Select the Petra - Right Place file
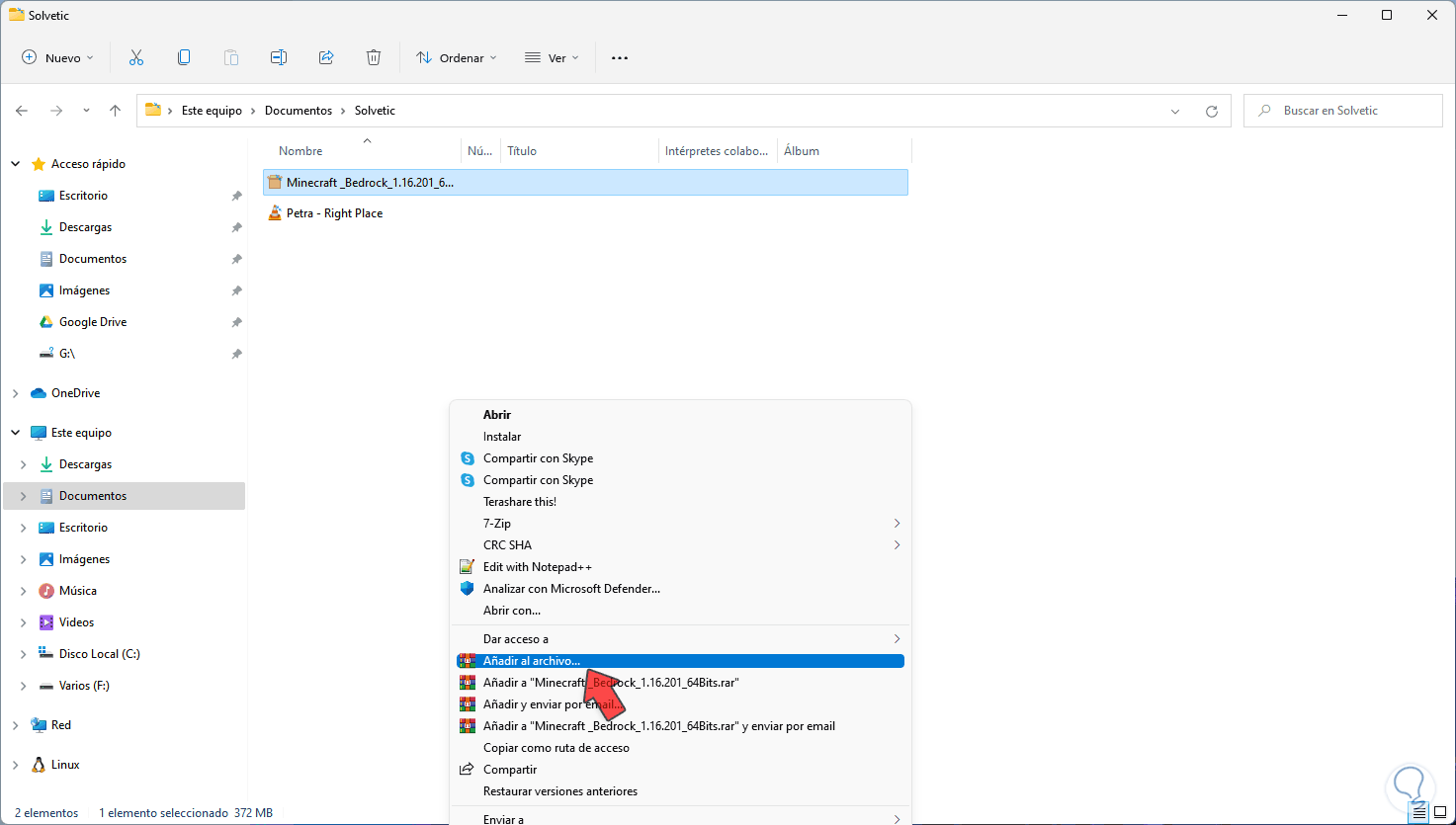 tap(334, 213)
